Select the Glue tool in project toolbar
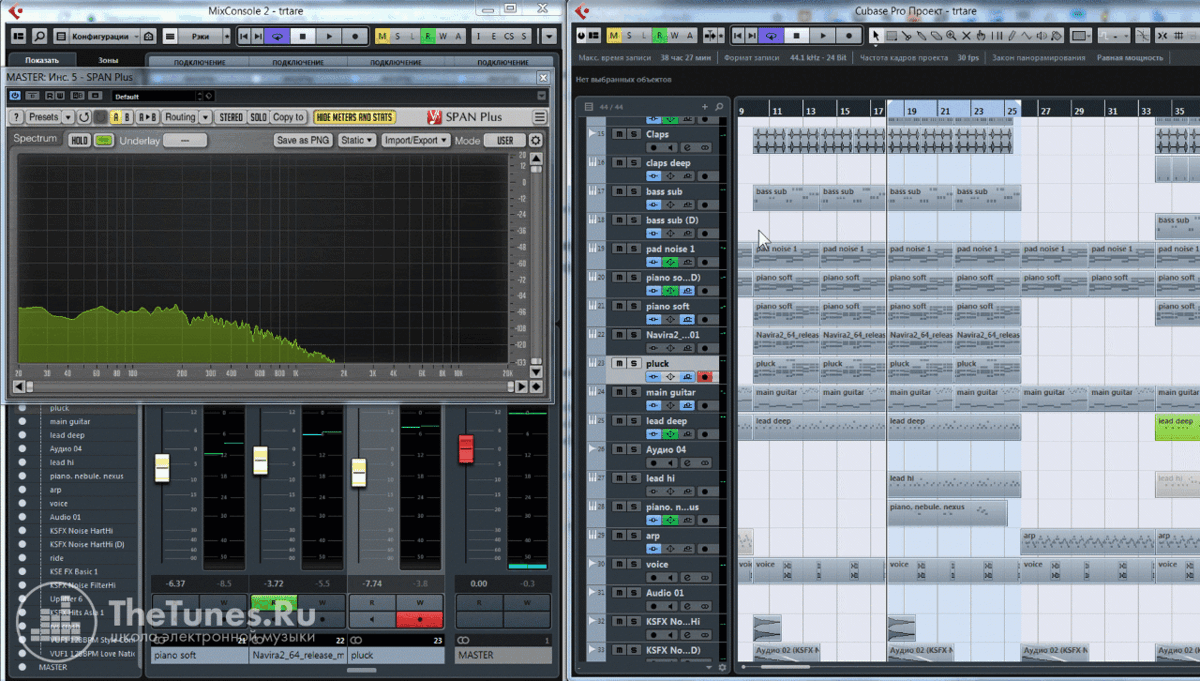1200x681 pixels. (921, 35)
